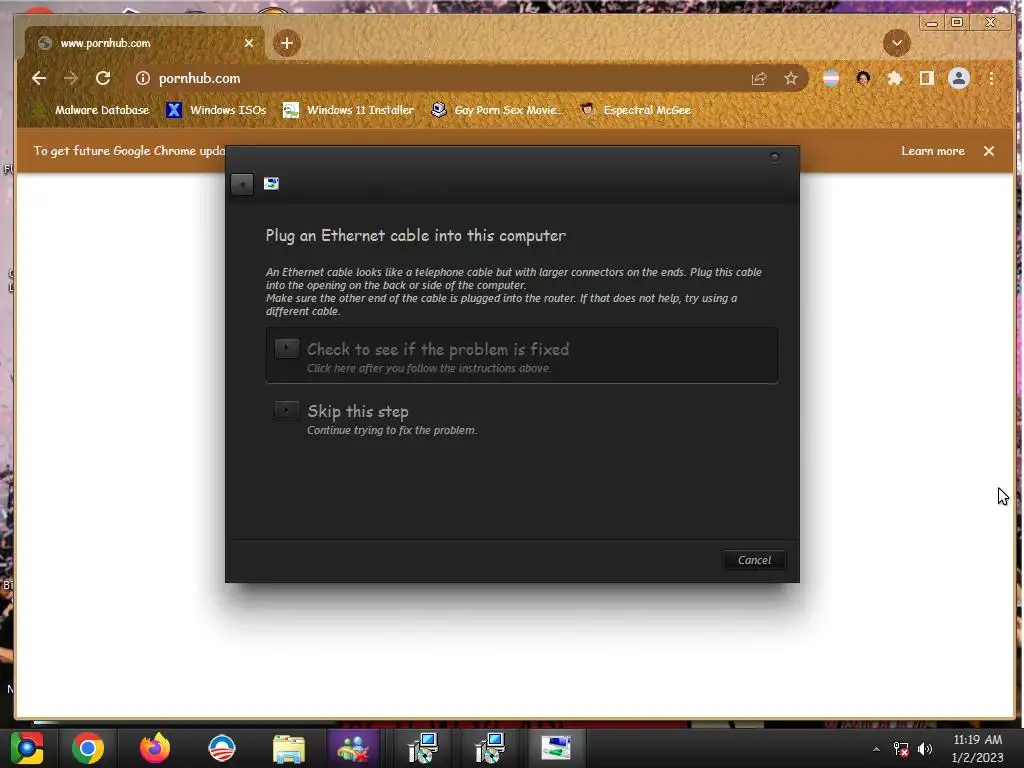Viewport: 1024px width, 768px height.
Task: Toggle the Chrome side panel
Action: pyautogui.click(x=926, y=78)
